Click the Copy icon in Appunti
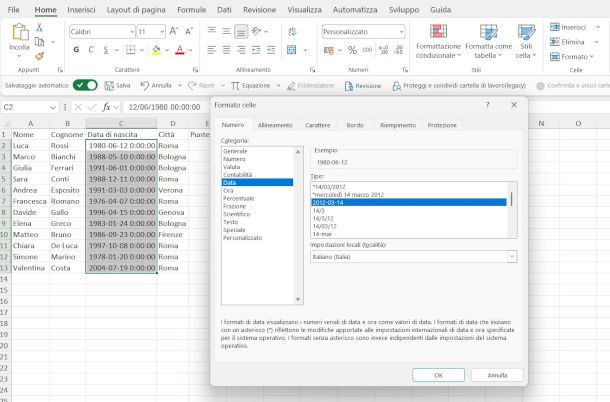This screenshot has height=402, width=610. pyautogui.click(x=39, y=42)
